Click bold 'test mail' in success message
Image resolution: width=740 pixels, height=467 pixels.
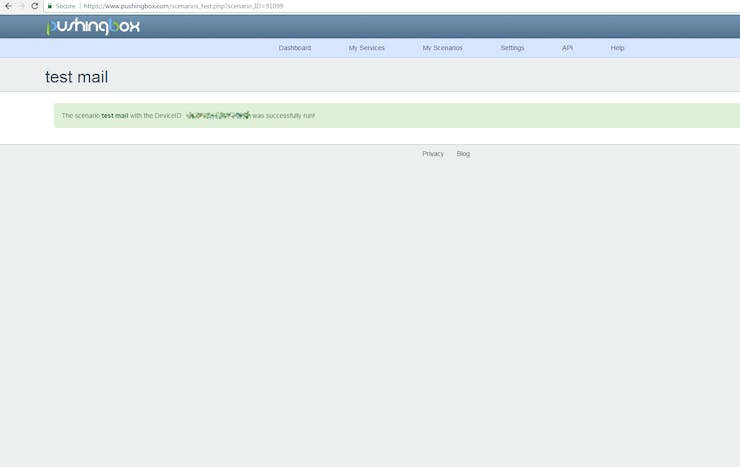(115, 116)
